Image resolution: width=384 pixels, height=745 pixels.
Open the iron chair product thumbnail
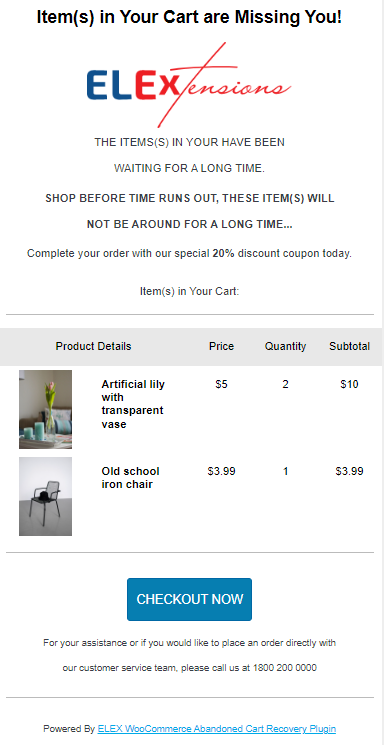tap(46, 497)
